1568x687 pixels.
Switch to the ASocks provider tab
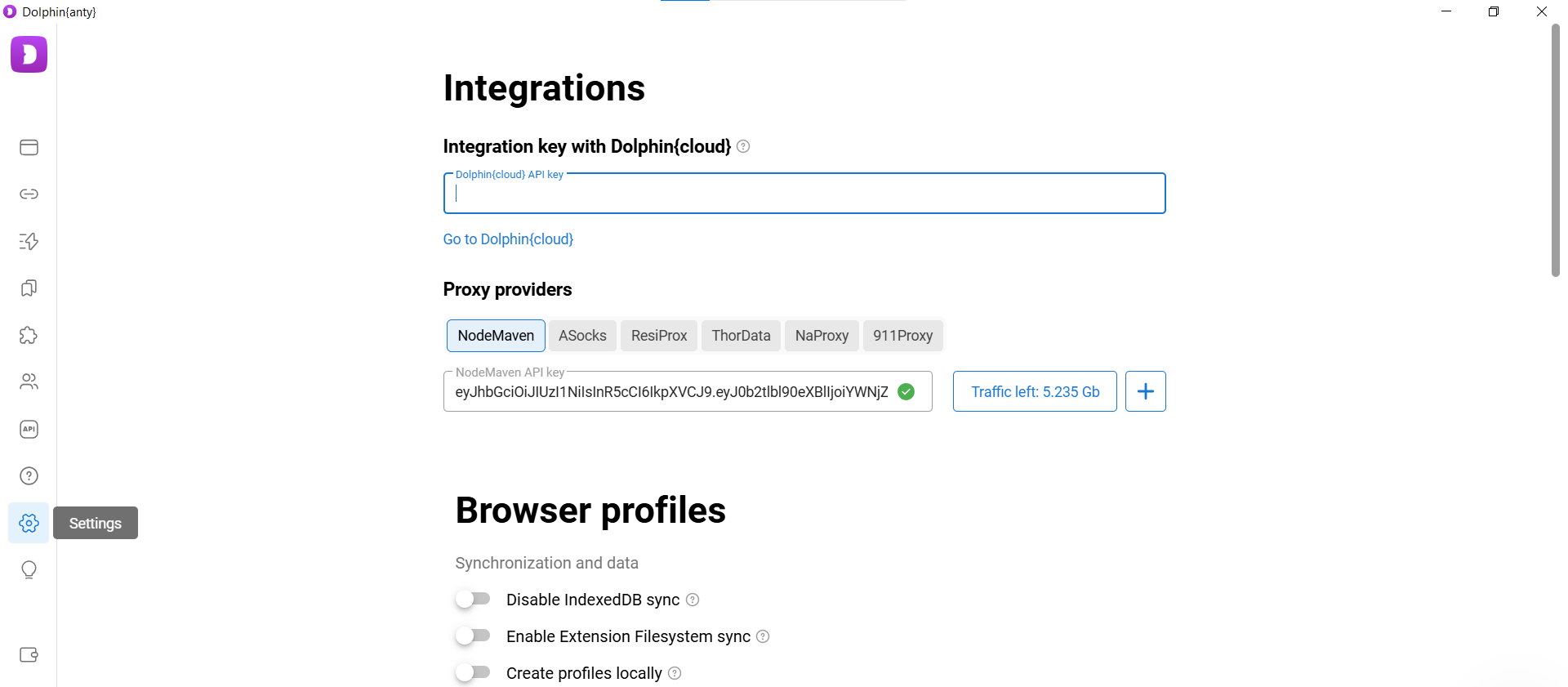[x=582, y=336]
